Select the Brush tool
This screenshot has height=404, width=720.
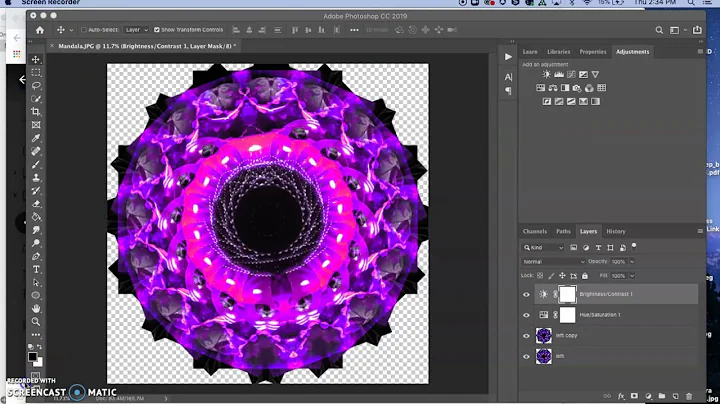tap(36, 164)
